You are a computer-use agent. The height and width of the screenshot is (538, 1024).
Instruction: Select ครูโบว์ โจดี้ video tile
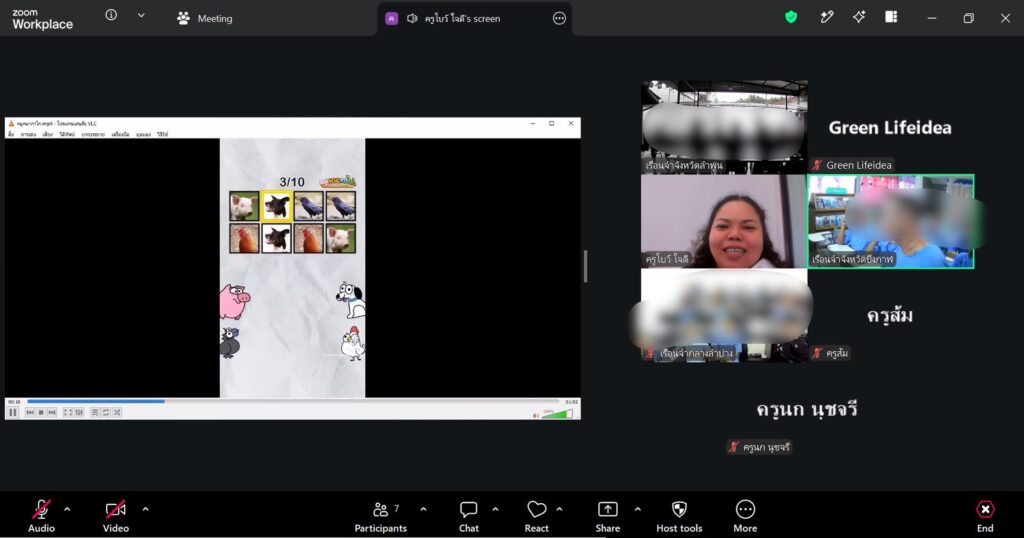[724, 221]
